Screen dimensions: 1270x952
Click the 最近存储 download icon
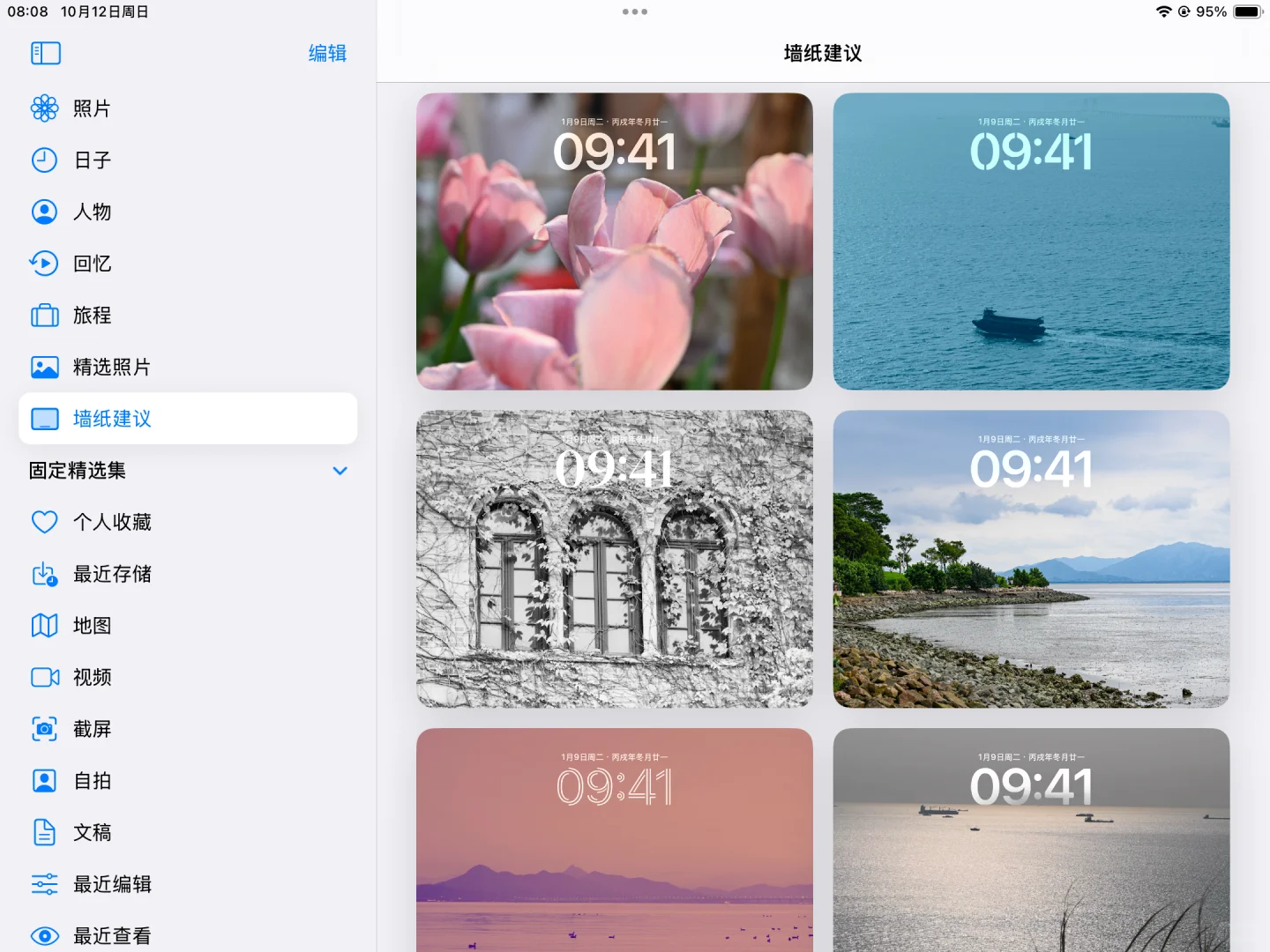pos(45,574)
